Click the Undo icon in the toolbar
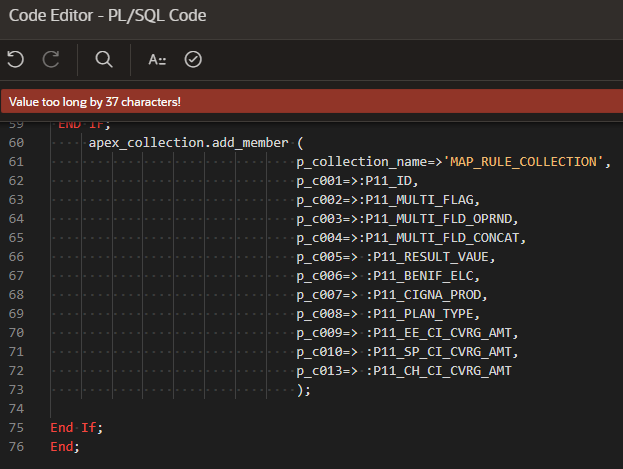The height and width of the screenshot is (469, 623). point(15,60)
